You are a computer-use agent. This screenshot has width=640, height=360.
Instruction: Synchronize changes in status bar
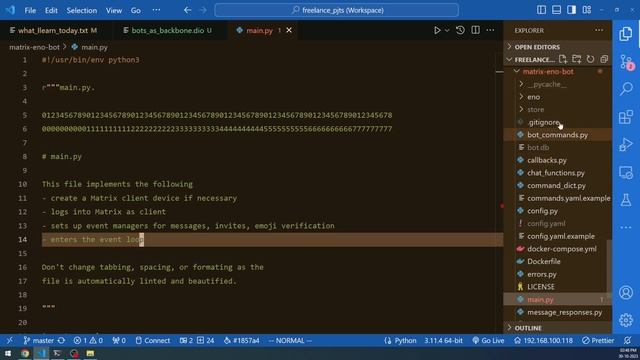click(x=61, y=340)
